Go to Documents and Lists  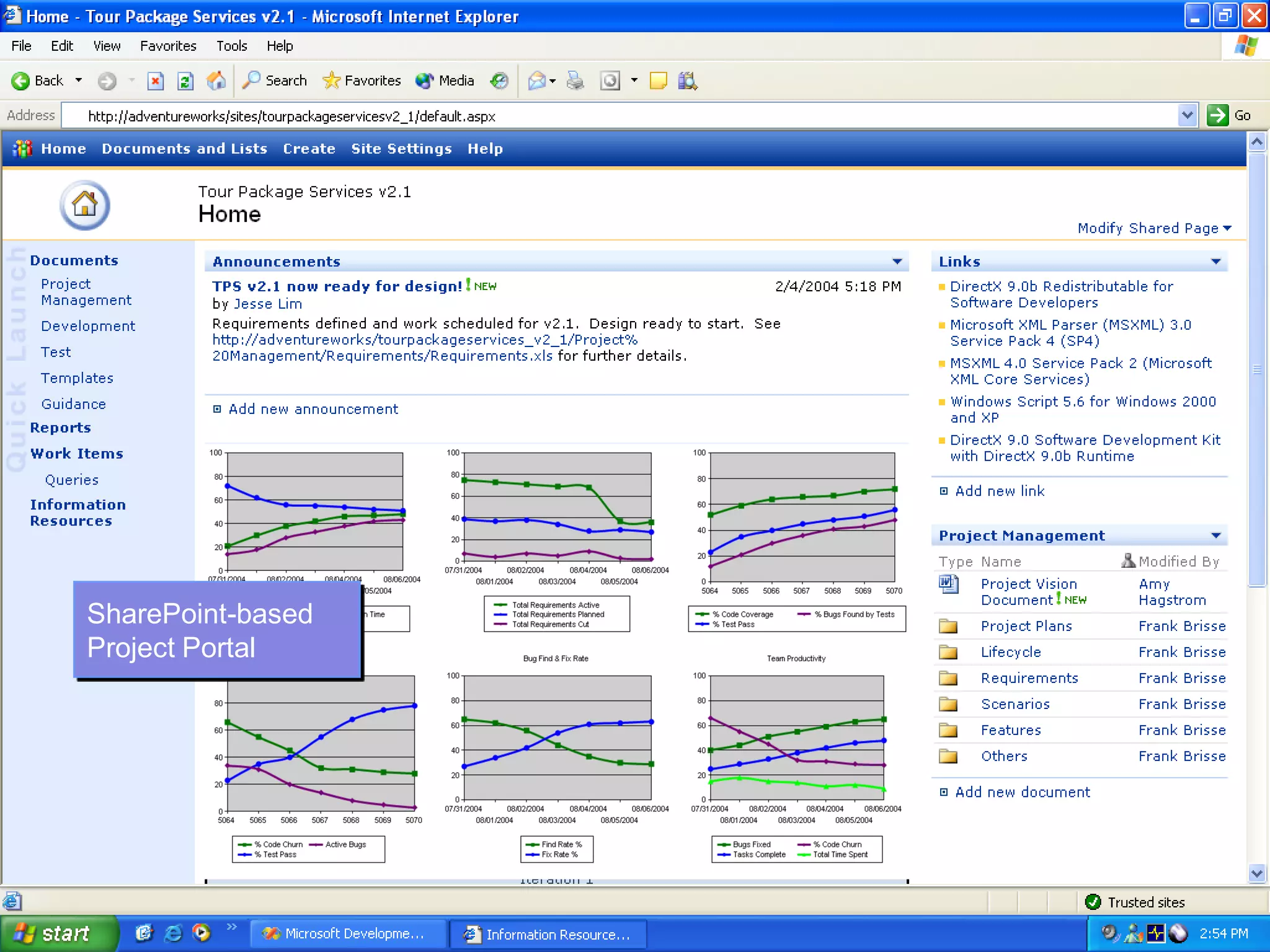(184, 149)
